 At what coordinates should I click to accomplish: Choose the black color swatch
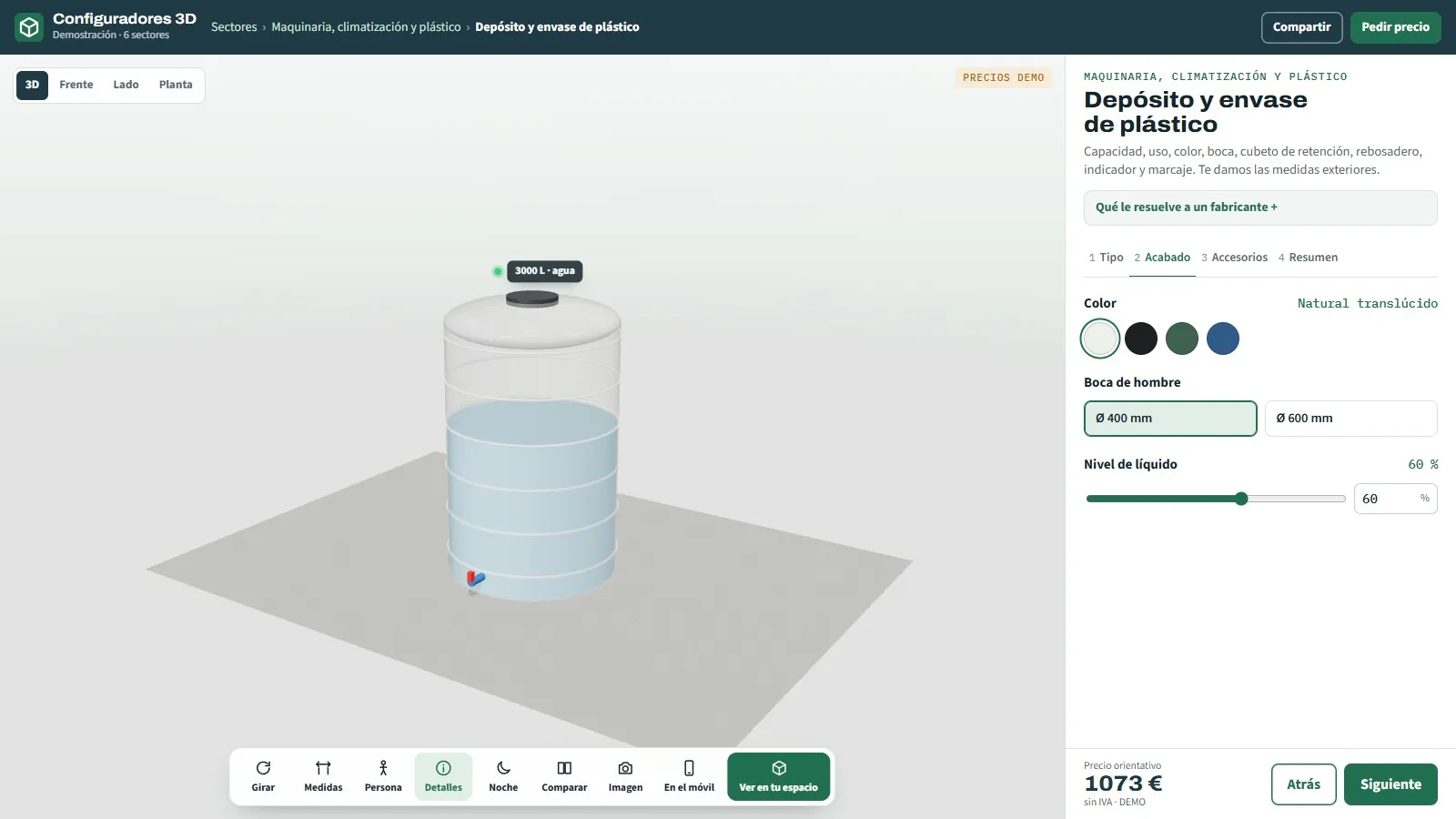[1141, 339]
